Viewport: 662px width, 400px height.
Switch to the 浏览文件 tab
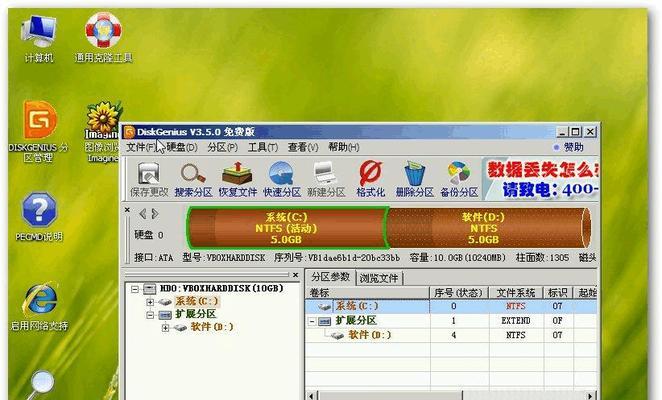380,278
